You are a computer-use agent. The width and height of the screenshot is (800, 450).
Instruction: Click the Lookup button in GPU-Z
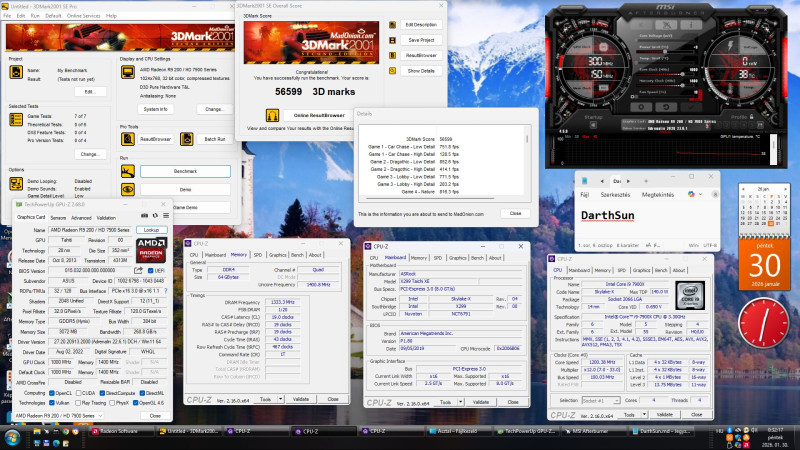pyautogui.click(x=152, y=230)
